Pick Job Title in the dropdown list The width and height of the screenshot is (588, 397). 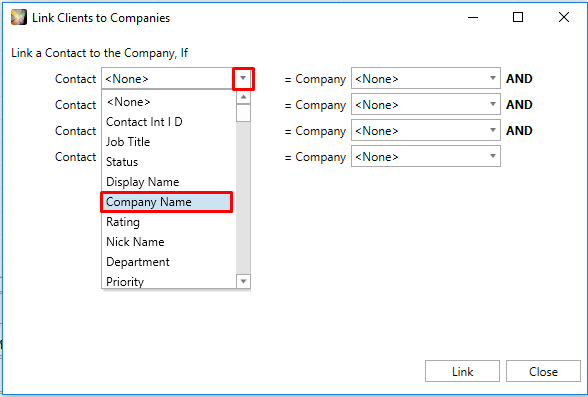[169, 142]
